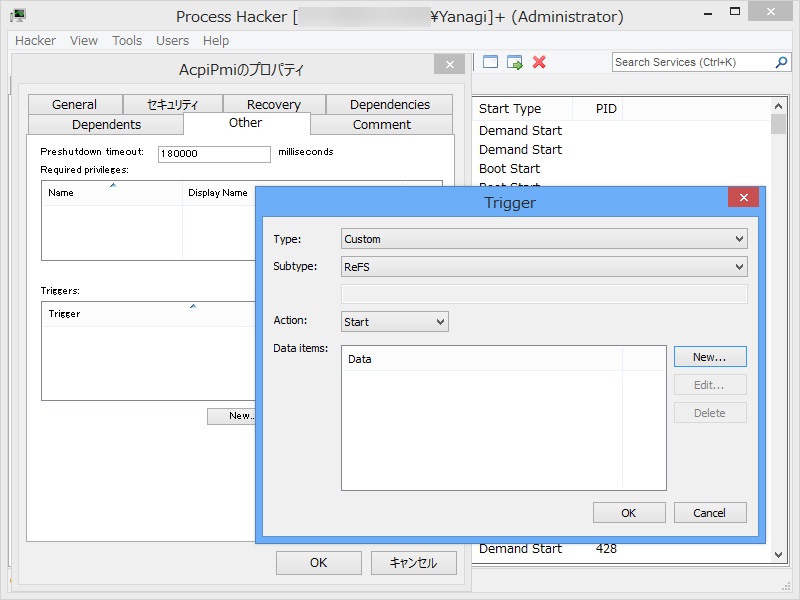Open the Action dropdown showing Start
This screenshot has height=600, width=800.
pyautogui.click(x=394, y=322)
